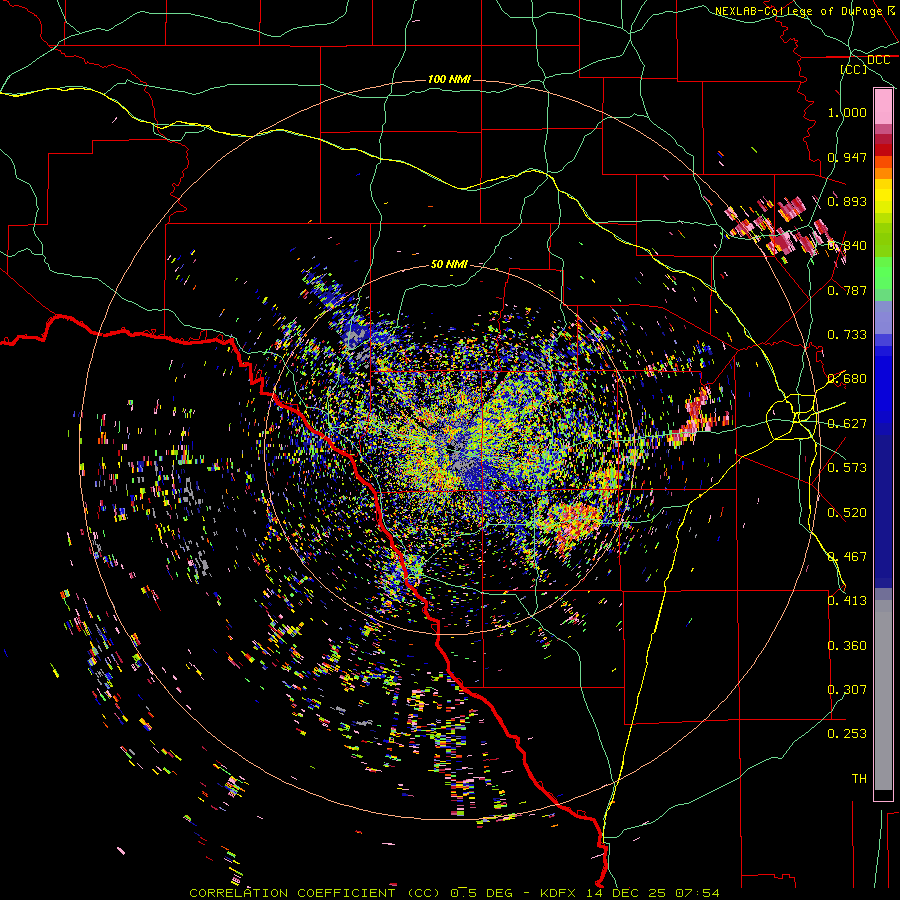Select the 0.627 scale value label
Screen dimensions: 900x900
[847, 424]
